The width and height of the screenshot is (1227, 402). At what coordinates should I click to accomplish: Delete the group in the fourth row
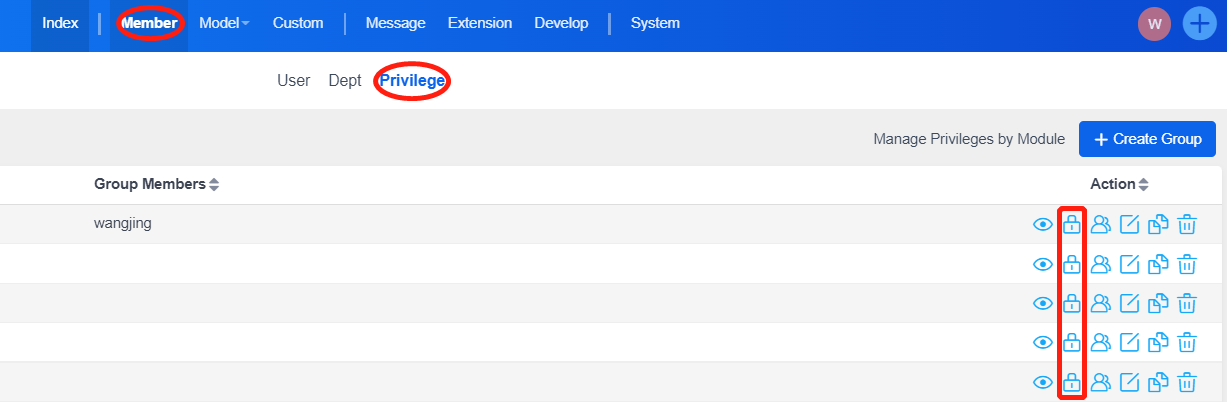pyautogui.click(x=1187, y=342)
